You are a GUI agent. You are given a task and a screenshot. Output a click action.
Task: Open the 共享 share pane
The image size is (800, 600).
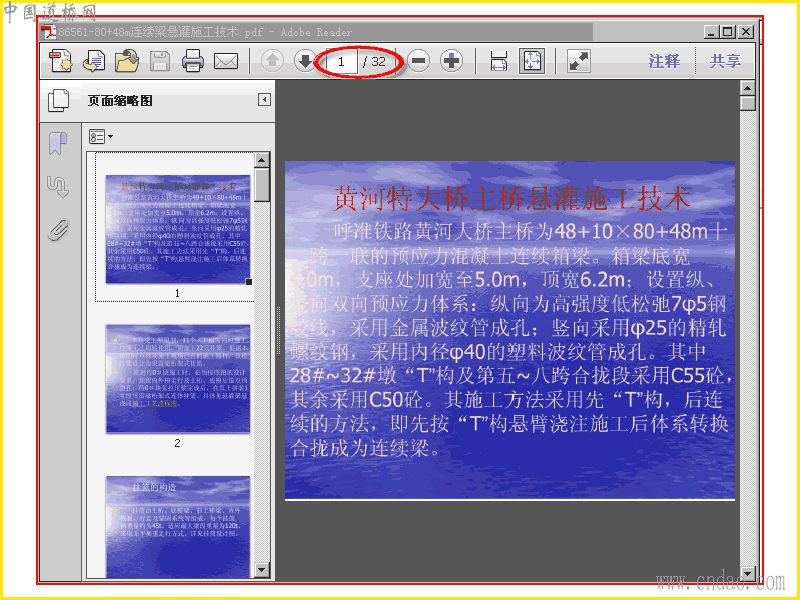point(725,61)
